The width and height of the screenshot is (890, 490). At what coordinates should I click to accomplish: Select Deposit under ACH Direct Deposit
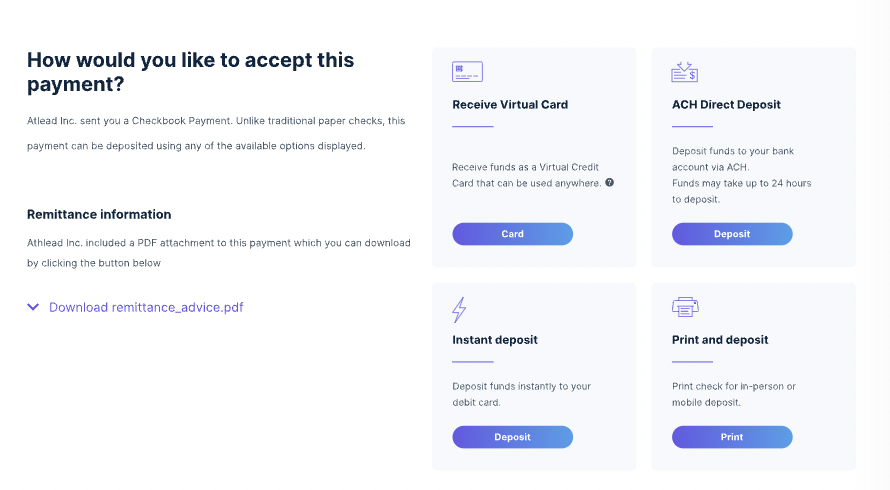(x=732, y=234)
